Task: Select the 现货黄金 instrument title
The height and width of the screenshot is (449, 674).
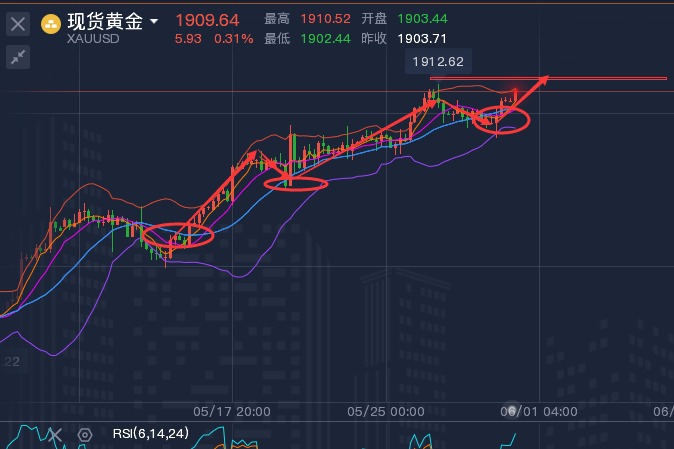Action: click(104, 21)
